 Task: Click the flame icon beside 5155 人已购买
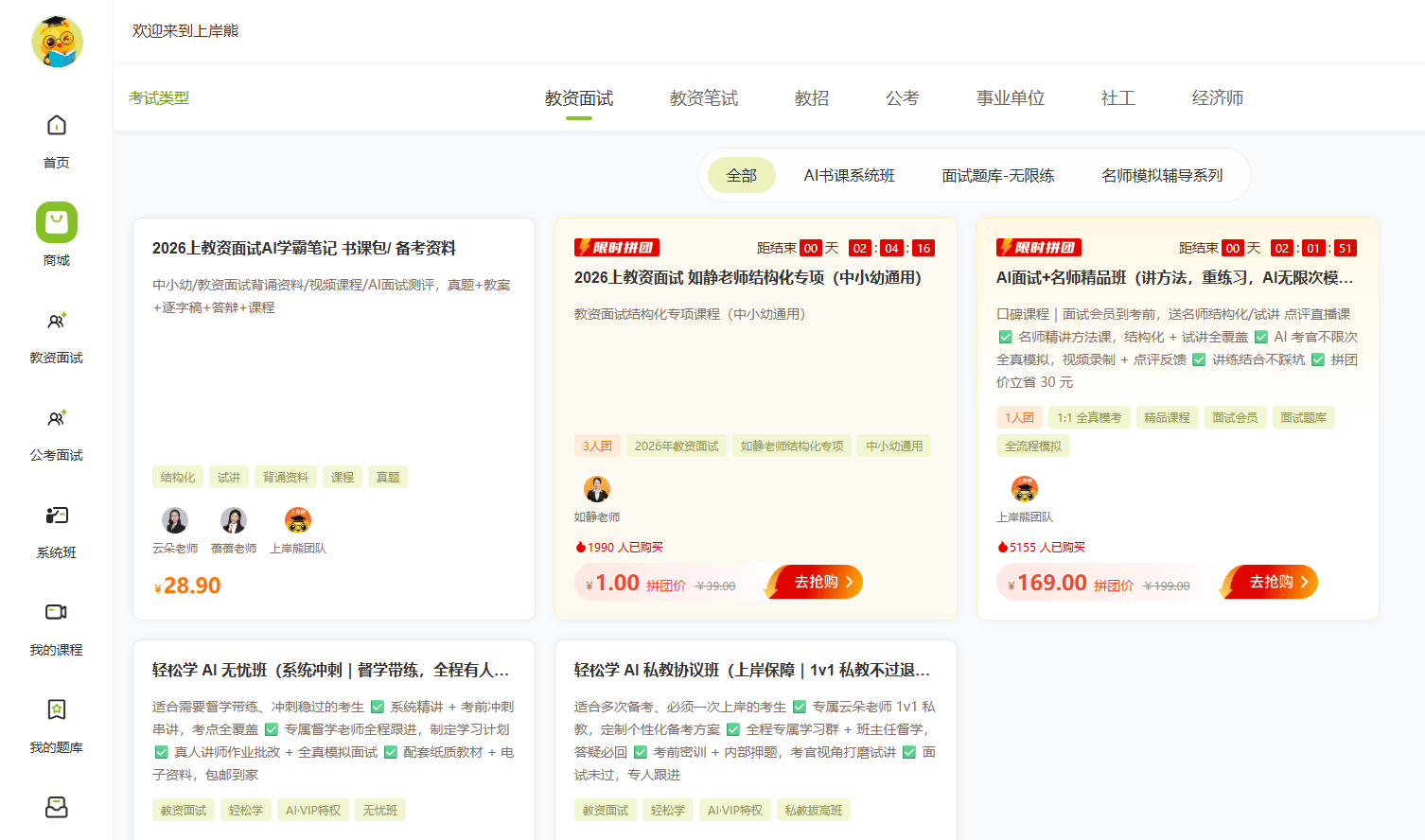1002,548
